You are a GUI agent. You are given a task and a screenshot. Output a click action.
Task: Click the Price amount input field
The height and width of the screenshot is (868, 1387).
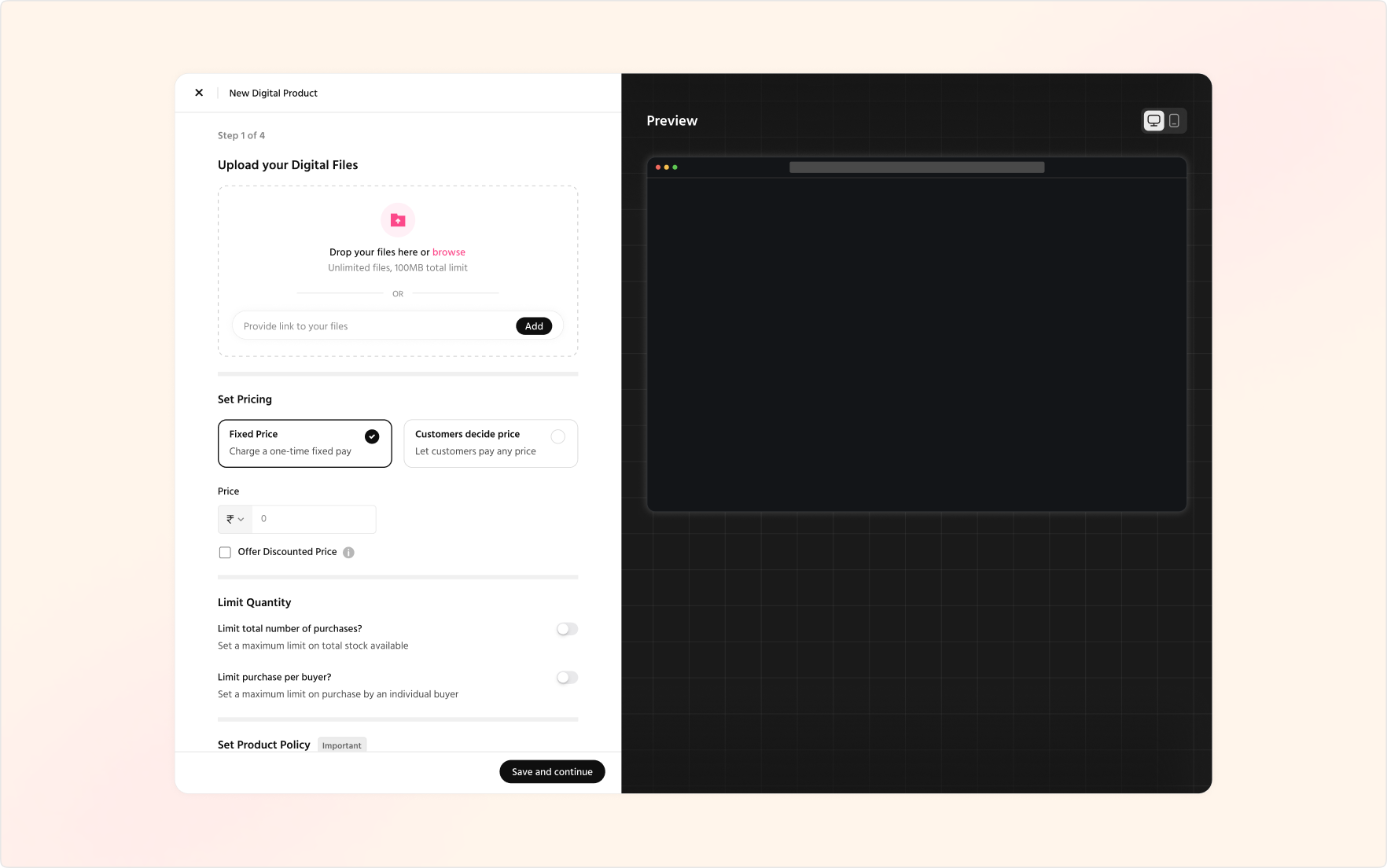pyautogui.click(x=314, y=519)
